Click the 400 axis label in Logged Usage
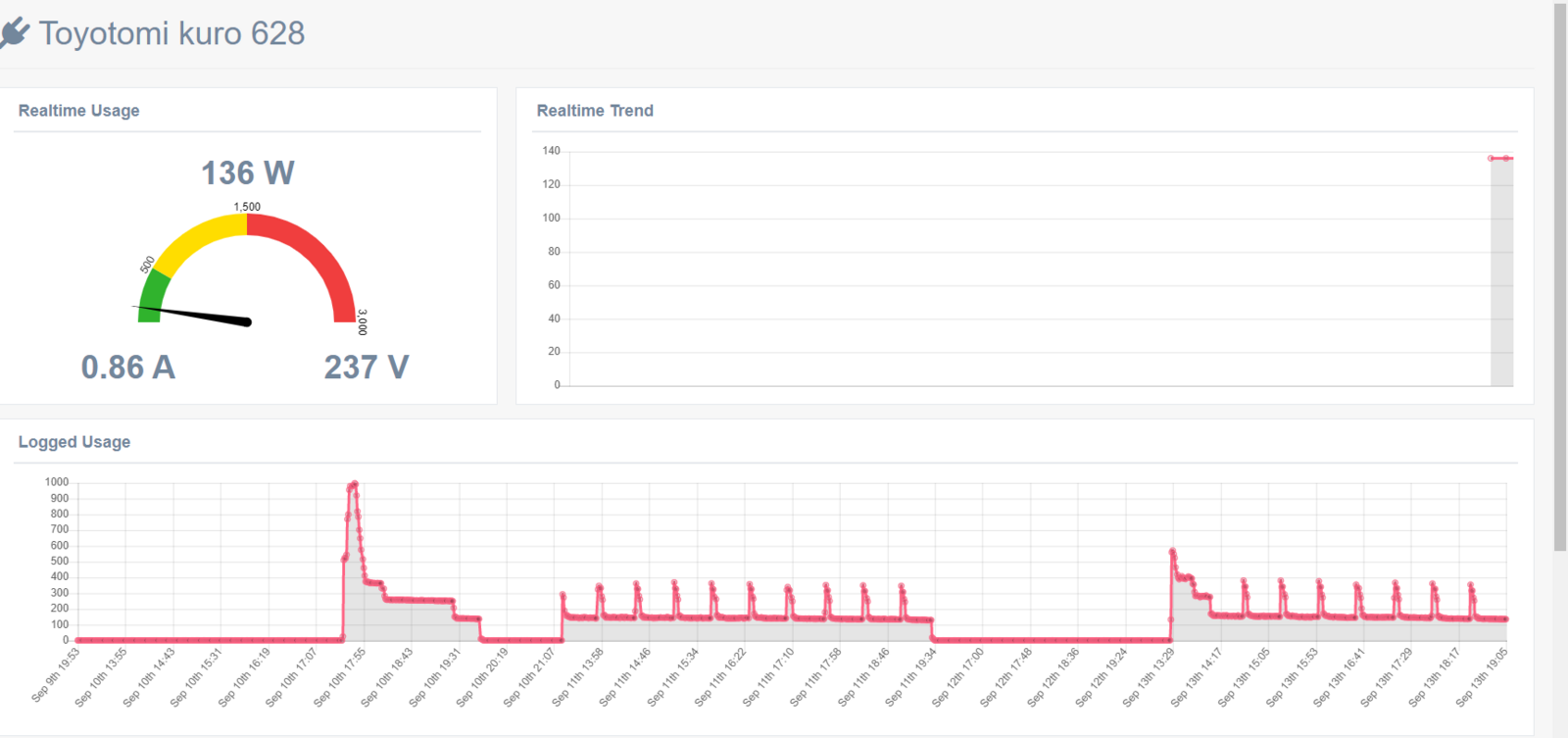The width and height of the screenshot is (1568, 738). click(x=60, y=577)
